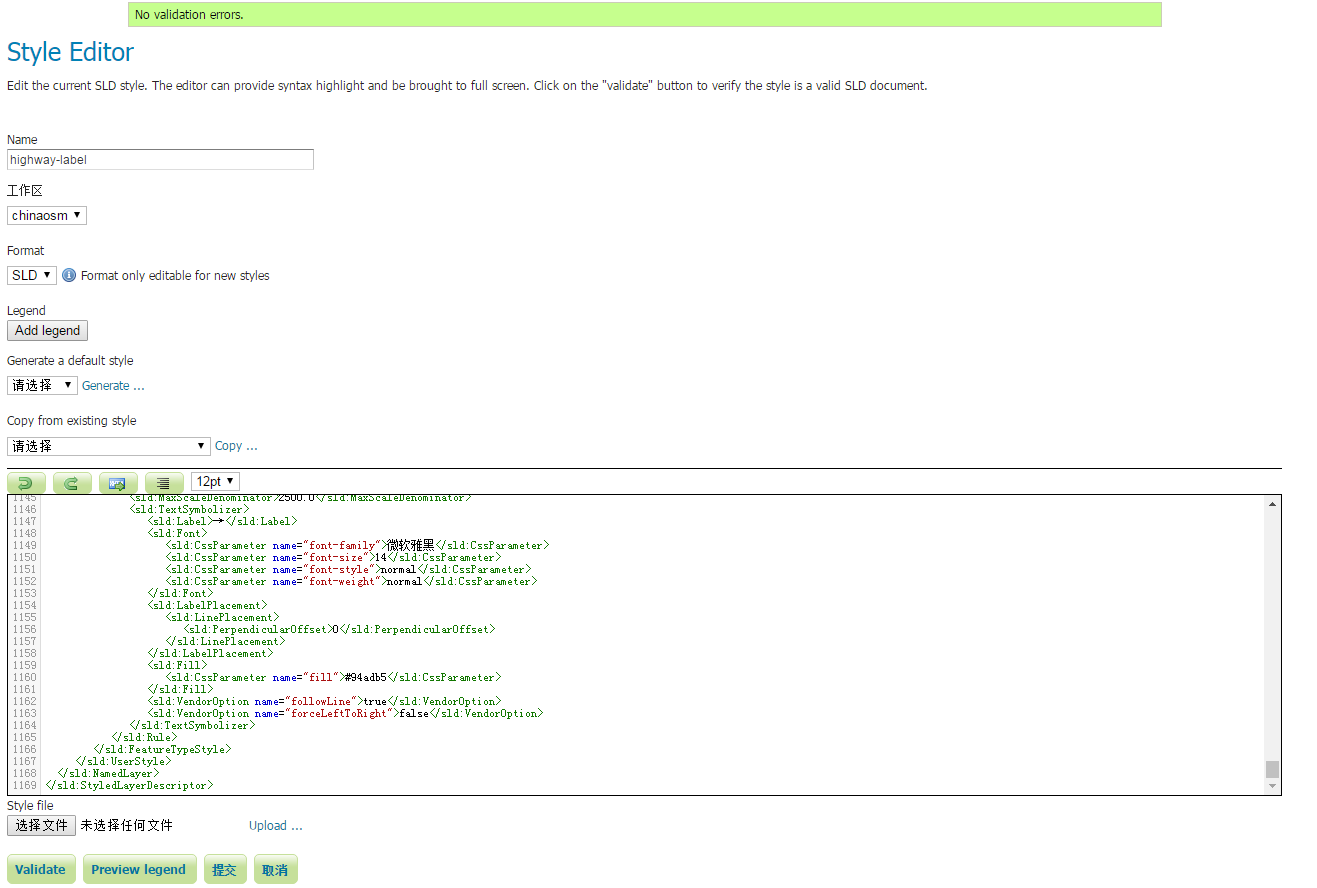Click the Preview legend button
The width and height of the screenshot is (1317, 888).
pos(139,869)
